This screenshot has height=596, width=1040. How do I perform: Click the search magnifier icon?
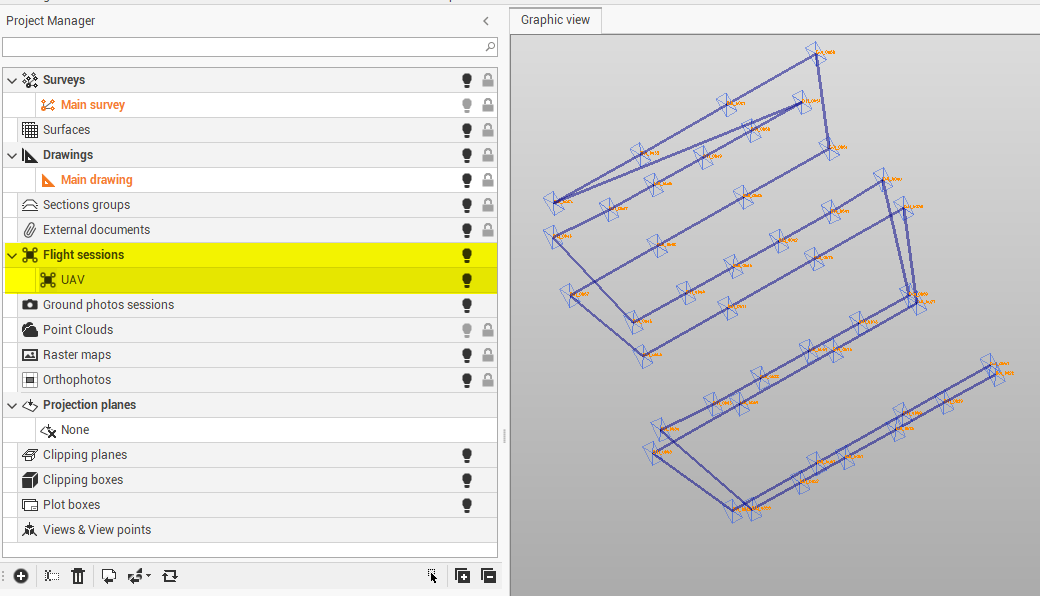(490, 47)
